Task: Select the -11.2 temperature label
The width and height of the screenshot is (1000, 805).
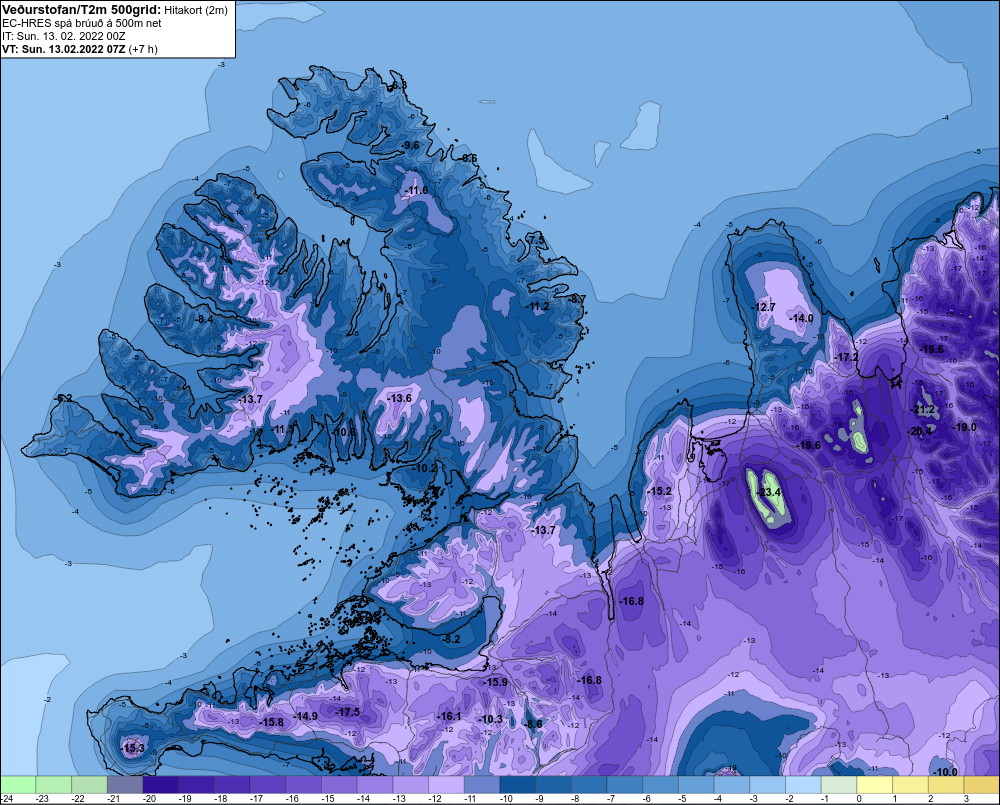Action: click(x=538, y=306)
